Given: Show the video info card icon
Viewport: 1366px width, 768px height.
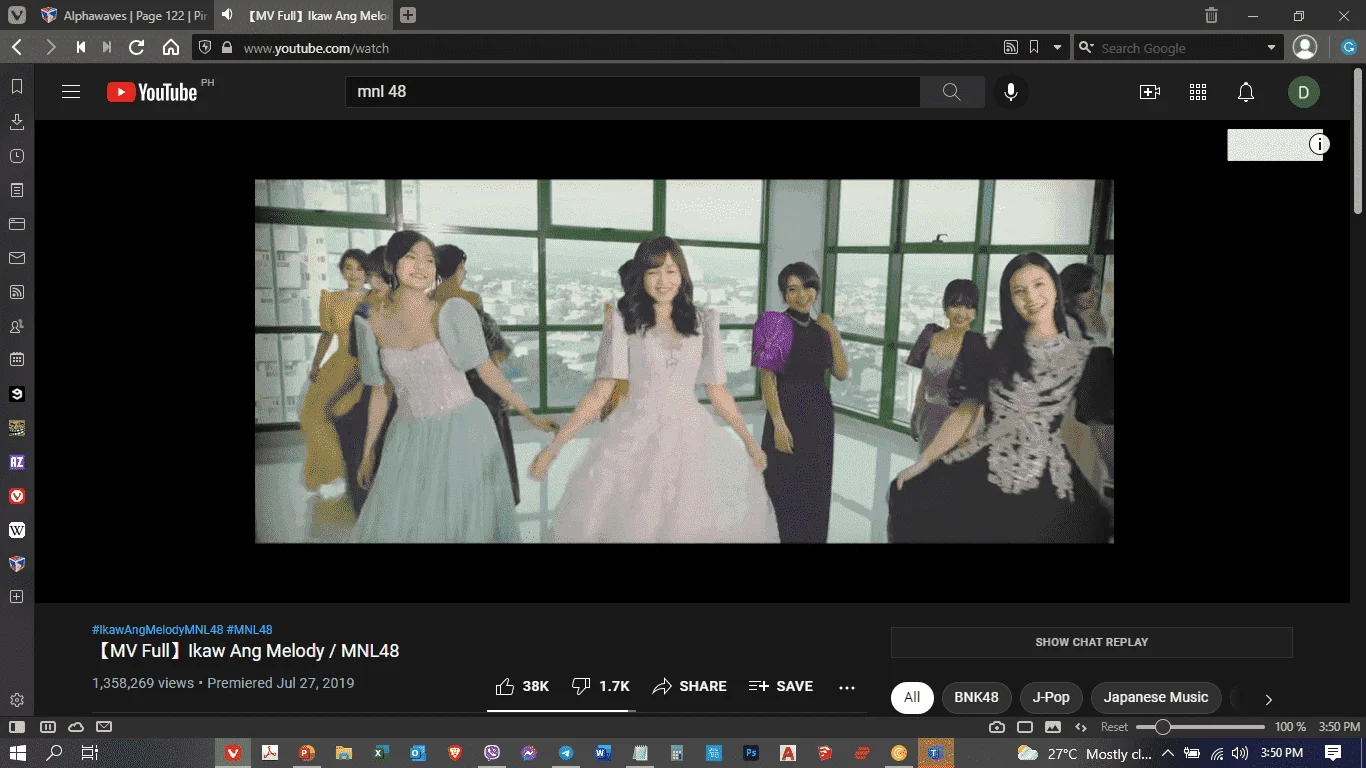Looking at the screenshot, I should pyautogui.click(x=1320, y=144).
